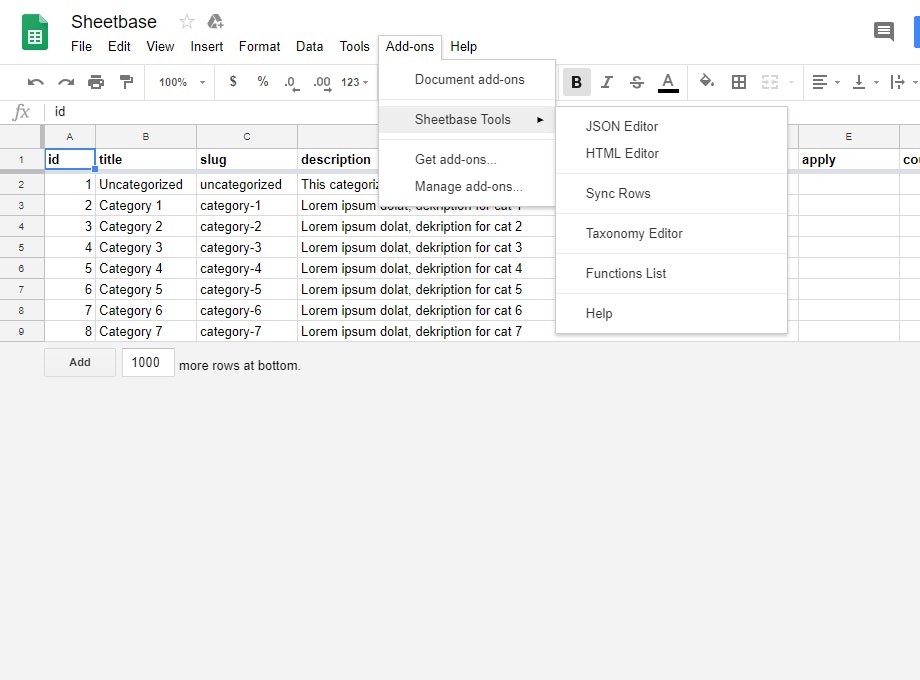Screen dimensions: 920x680
Task: Star the Sheetbase document
Action: click(187, 22)
